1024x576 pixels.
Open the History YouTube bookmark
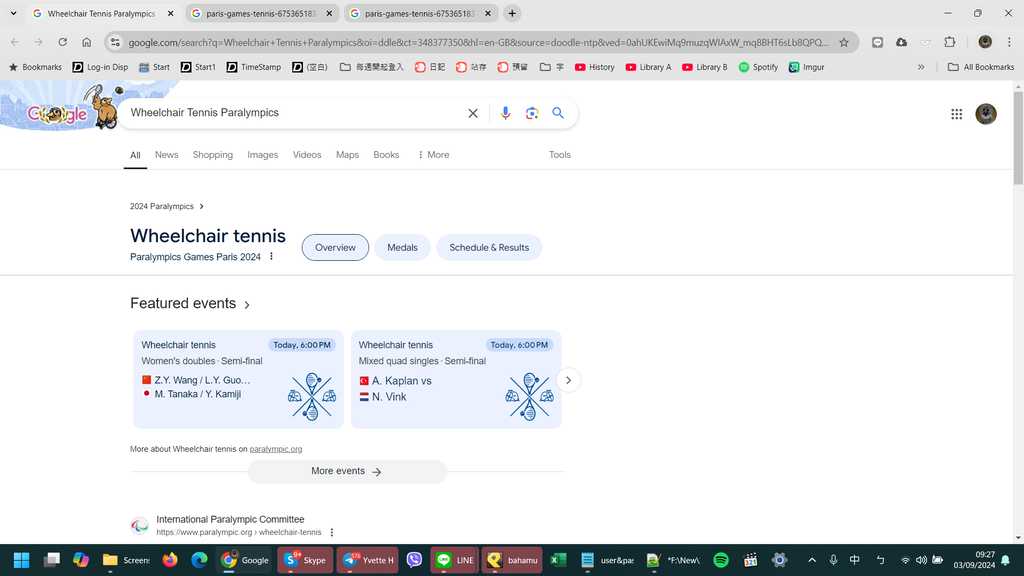(594, 67)
